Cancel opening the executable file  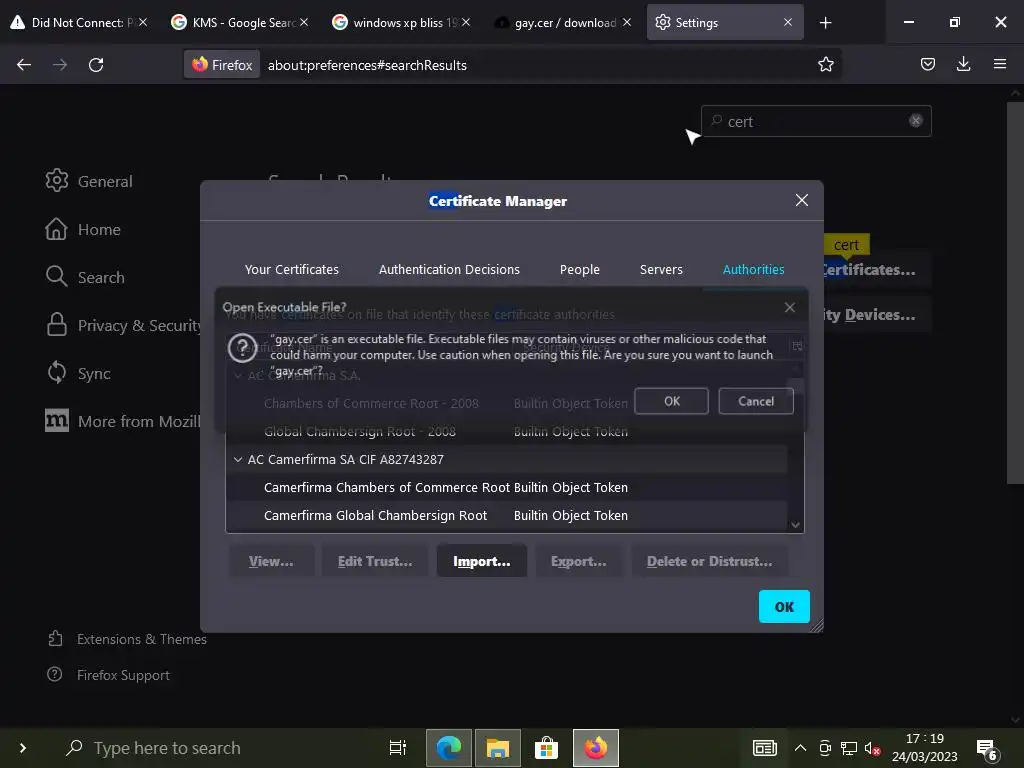[x=756, y=401]
